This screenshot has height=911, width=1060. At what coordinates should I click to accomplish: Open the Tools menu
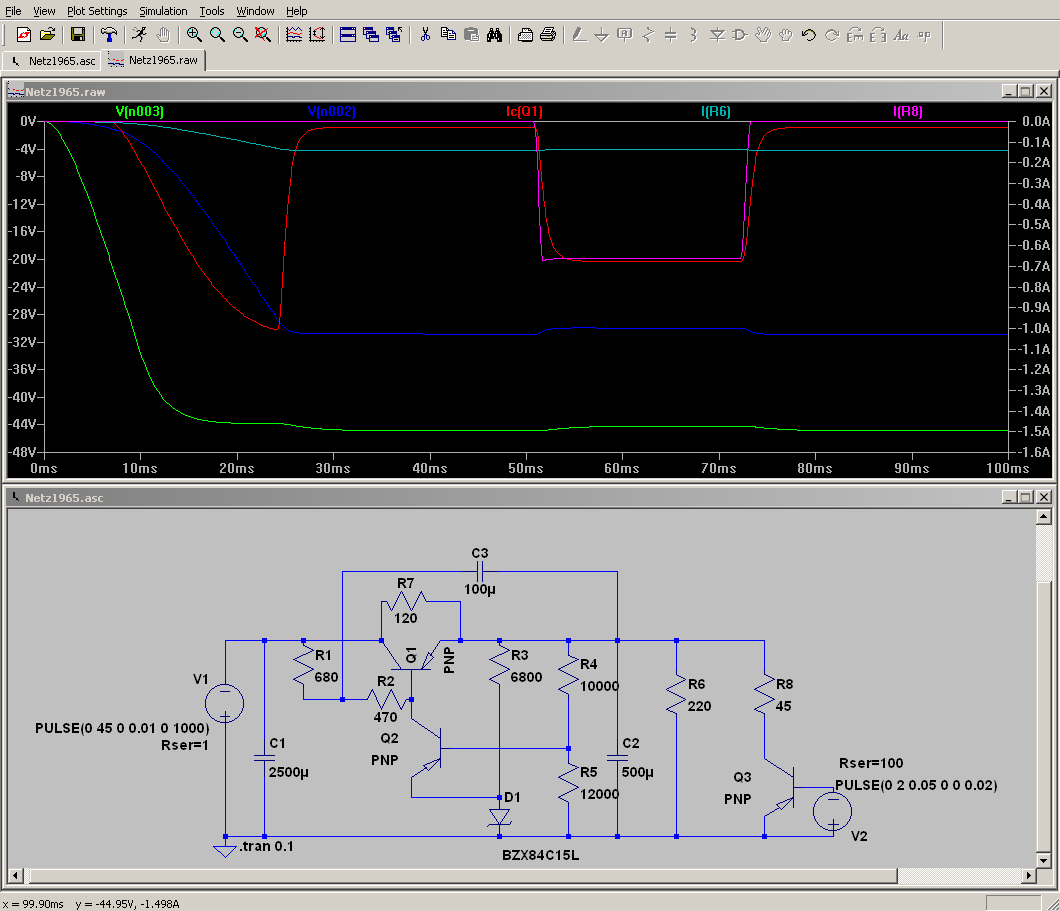pos(212,11)
